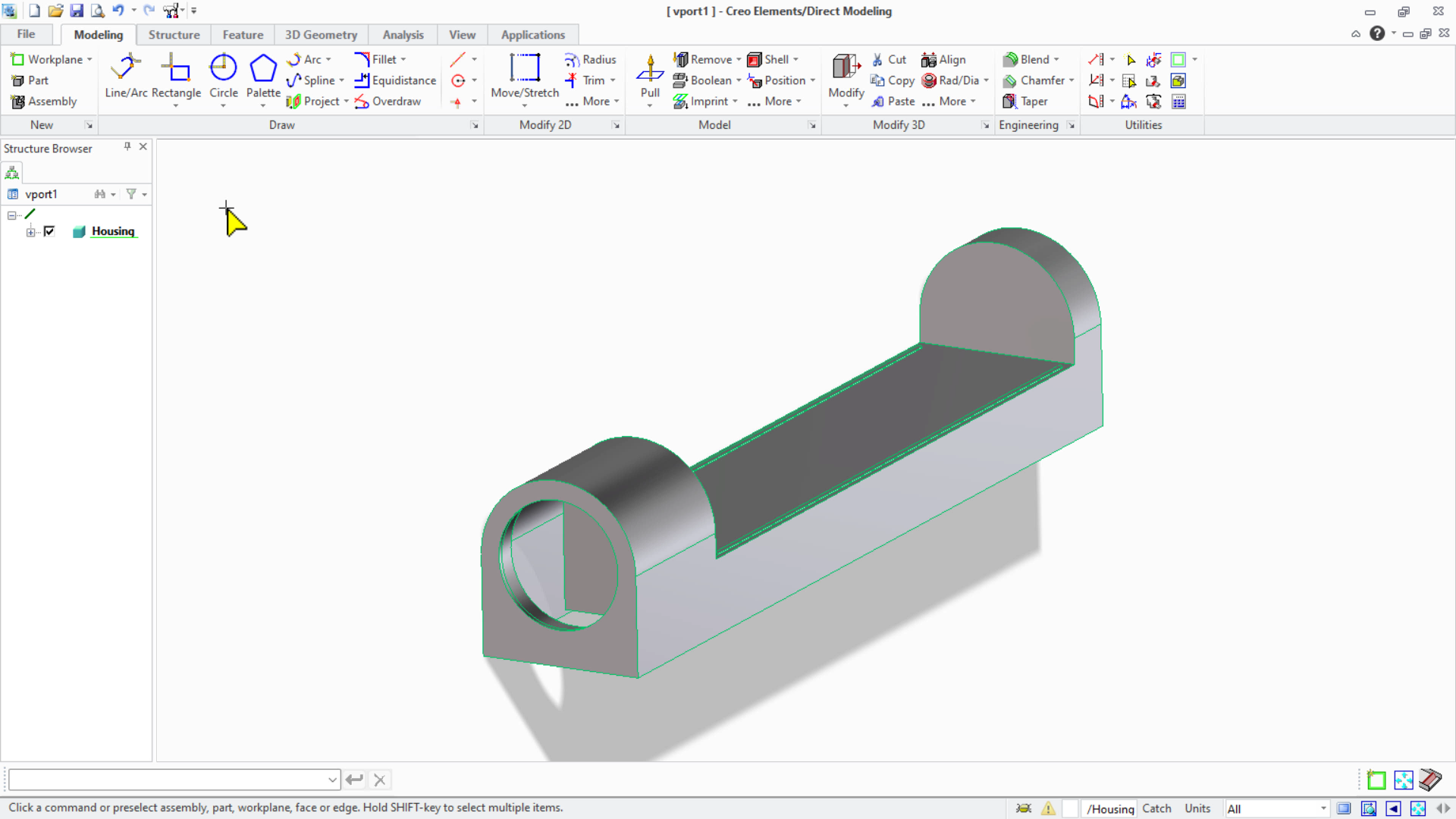Image resolution: width=1456 pixels, height=819 pixels.
Task: Click the Shell model tool
Action: coord(768,59)
